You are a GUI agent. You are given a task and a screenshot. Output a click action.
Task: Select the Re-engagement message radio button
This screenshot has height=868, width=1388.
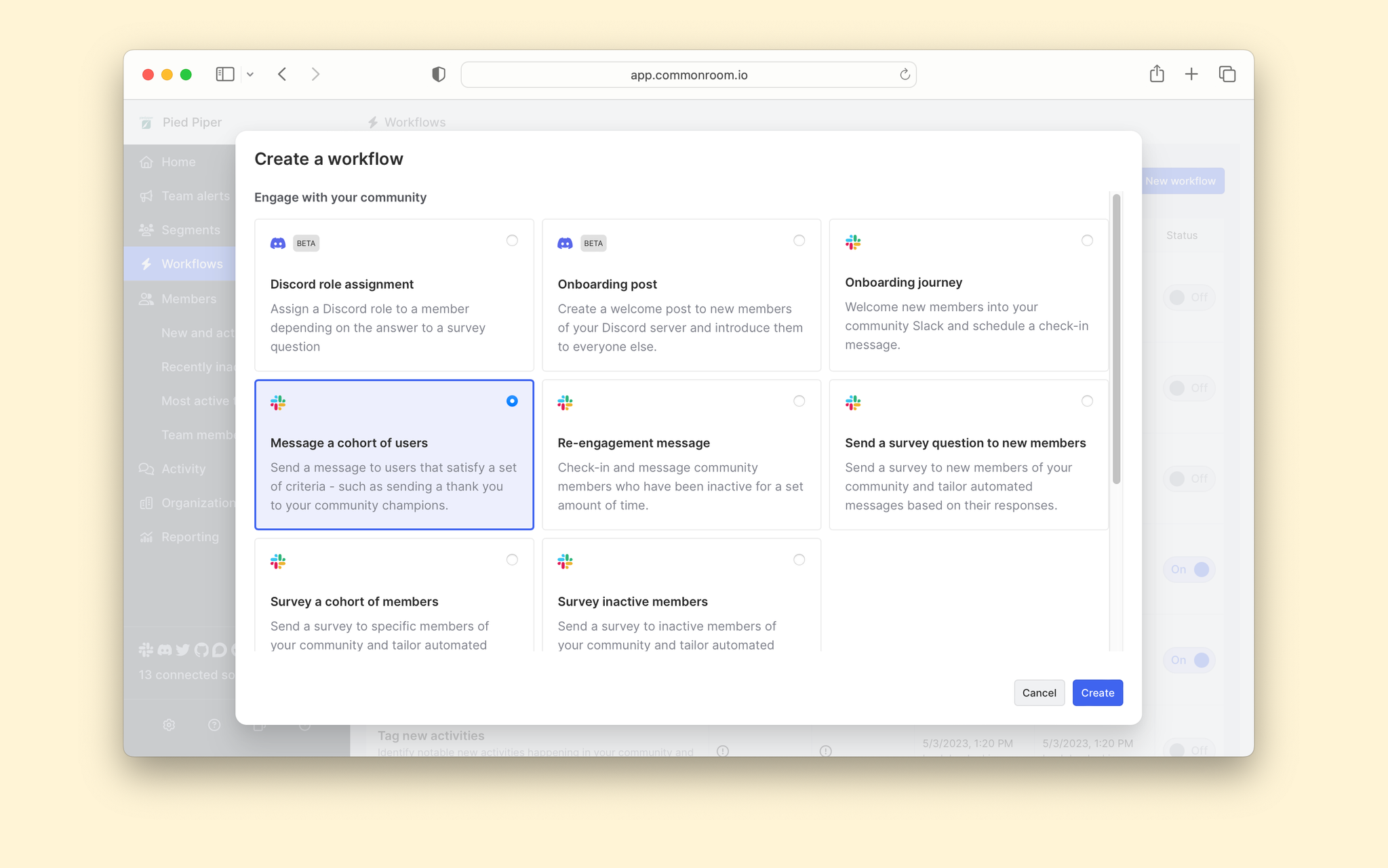[799, 400]
